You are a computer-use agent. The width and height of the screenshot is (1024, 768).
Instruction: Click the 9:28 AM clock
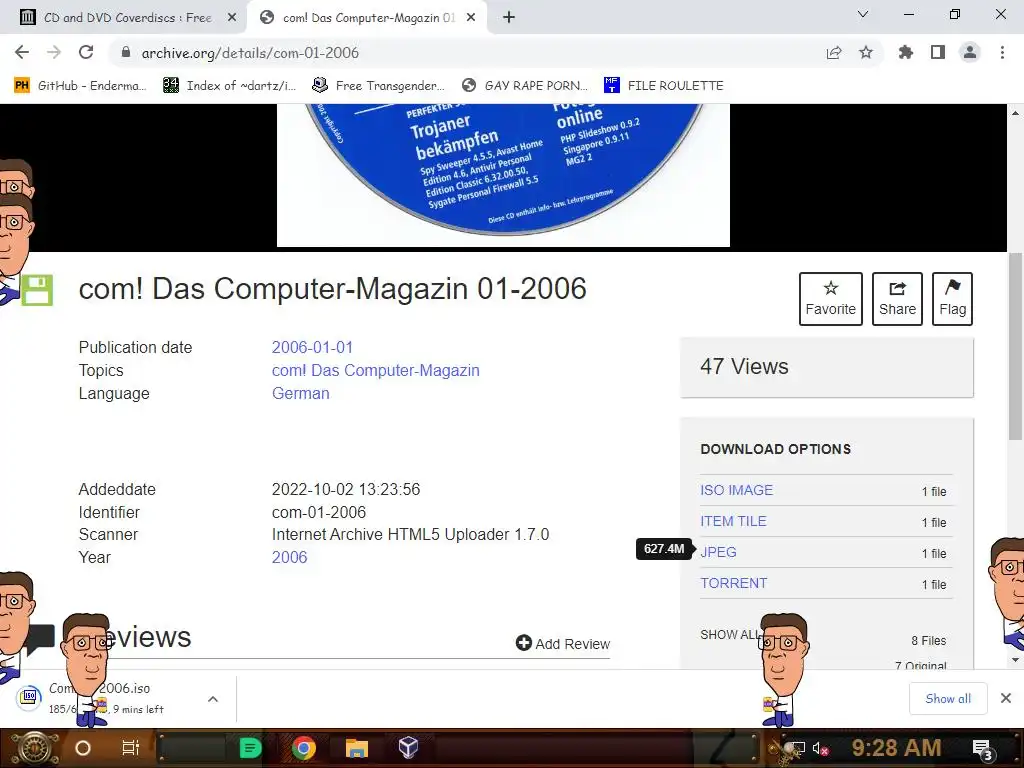tap(896, 748)
